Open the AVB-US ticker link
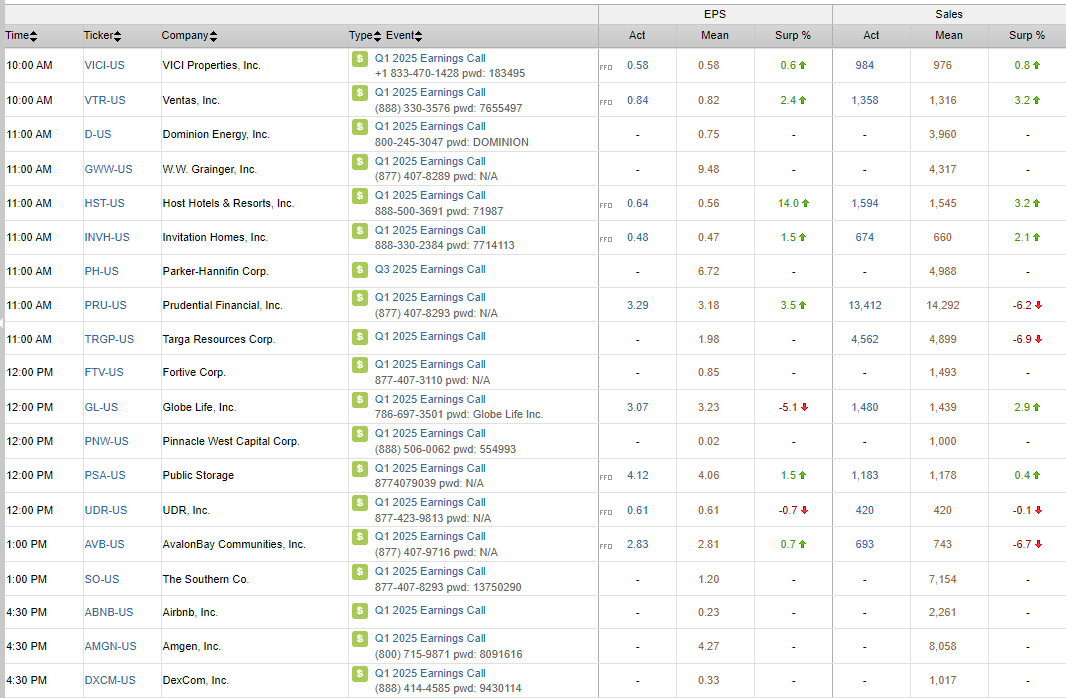Screen dimensions: 1066x698 105,544
